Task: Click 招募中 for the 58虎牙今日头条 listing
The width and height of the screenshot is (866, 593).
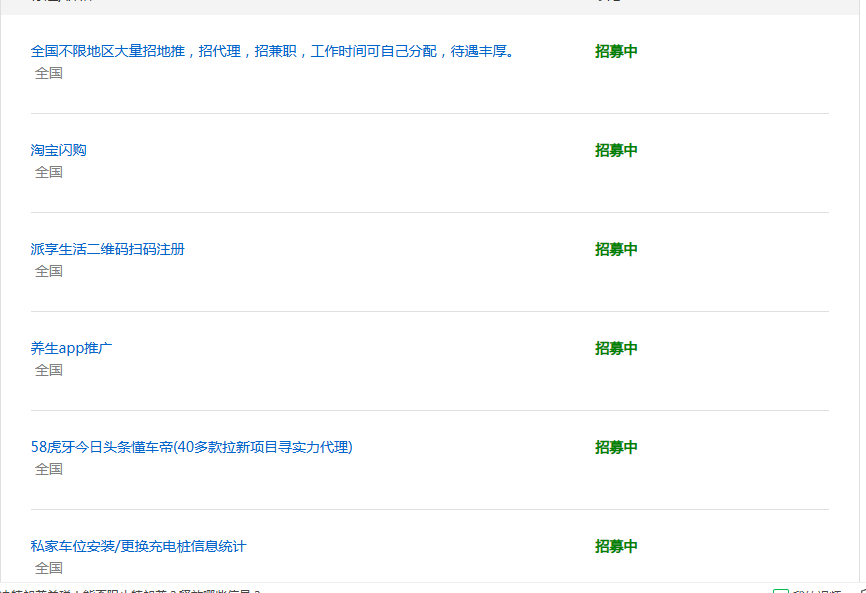Action: (x=614, y=447)
